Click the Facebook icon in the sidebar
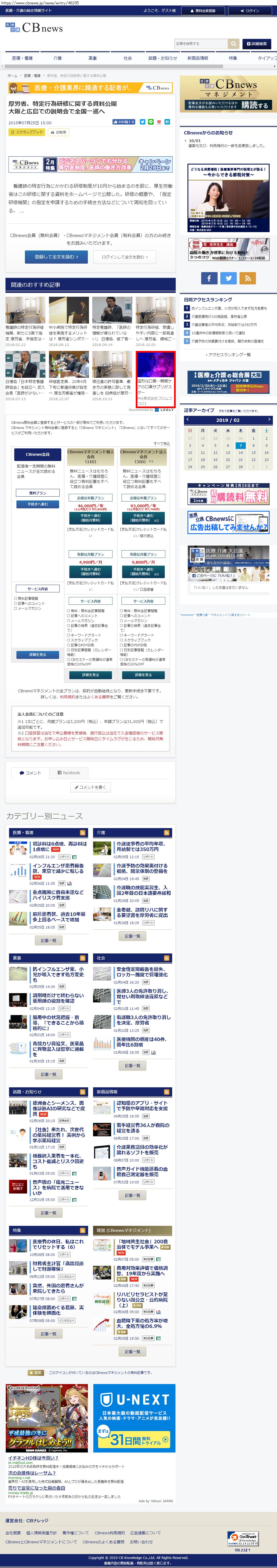 pyautogui.click(x=209, y=278)
